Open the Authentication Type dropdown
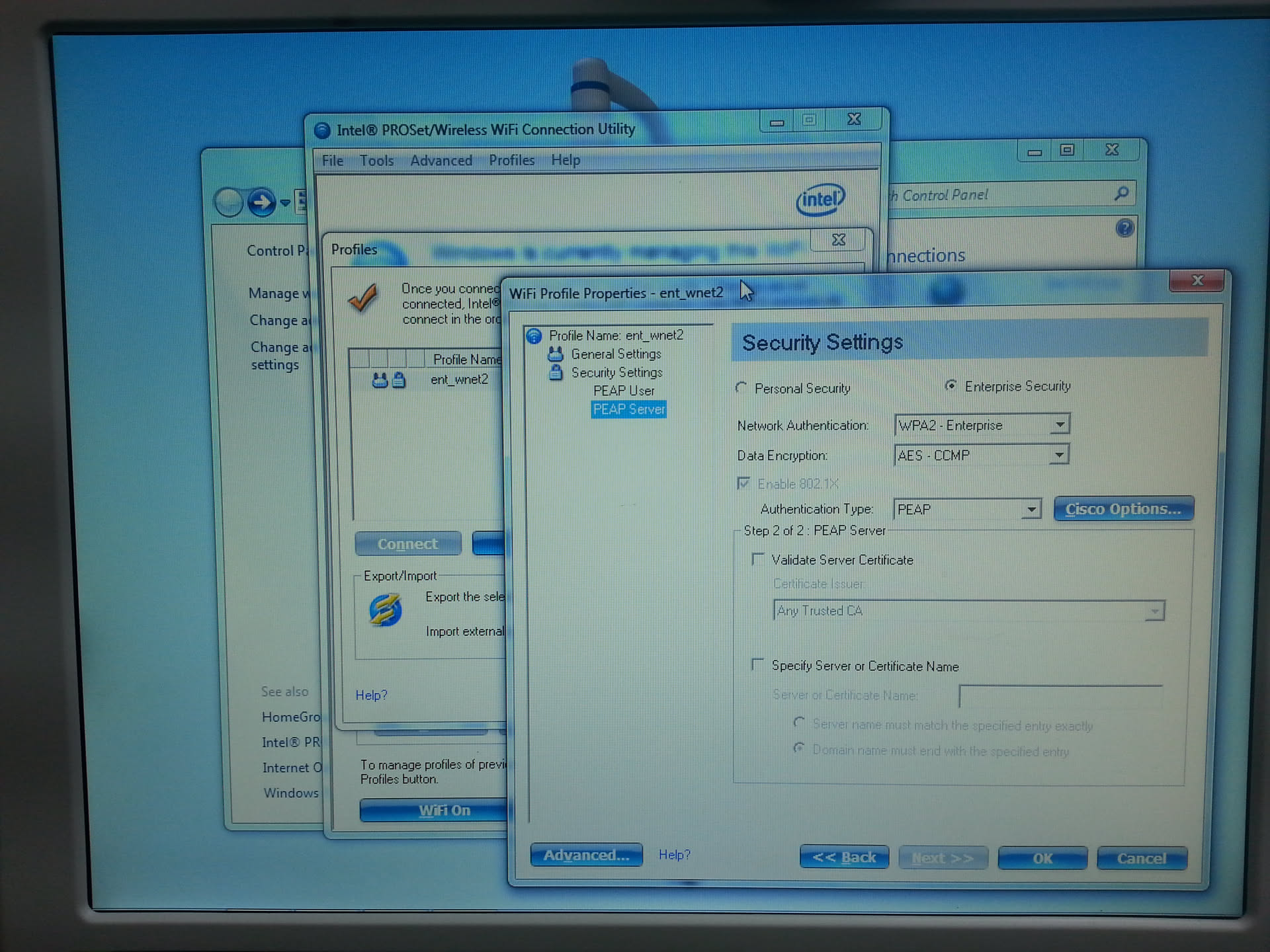Screen dimensions: 1270x952 tap(1031, 509)
